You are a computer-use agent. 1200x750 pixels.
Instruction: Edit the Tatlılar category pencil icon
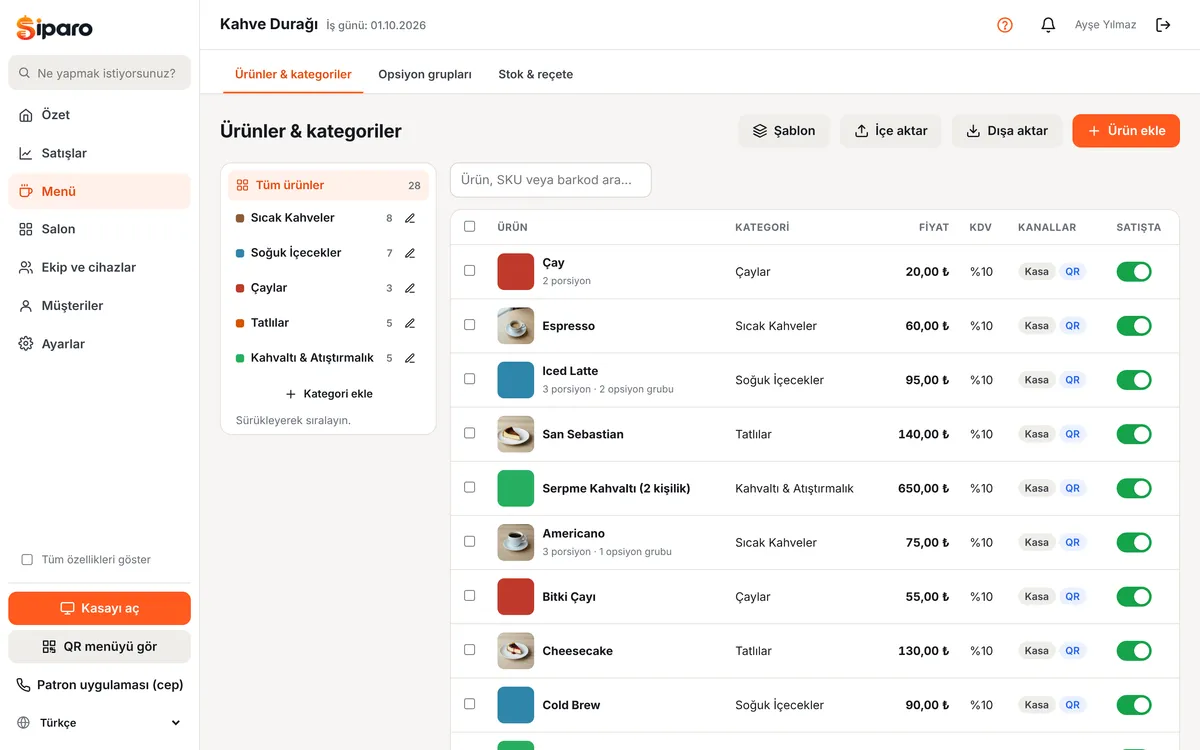[410, 323]
